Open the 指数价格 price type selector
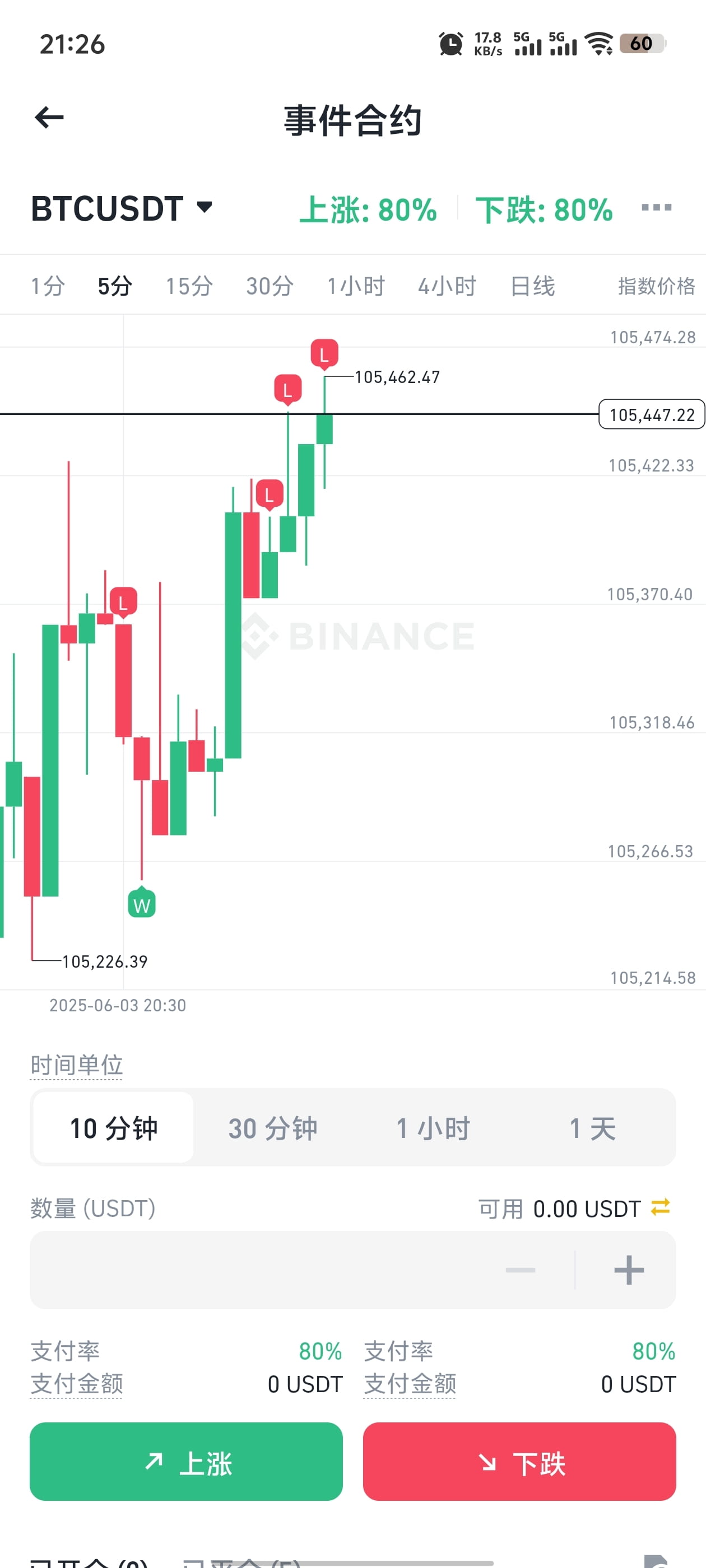This screenshot has height=1568, width=706. click(x=656, y=286)
